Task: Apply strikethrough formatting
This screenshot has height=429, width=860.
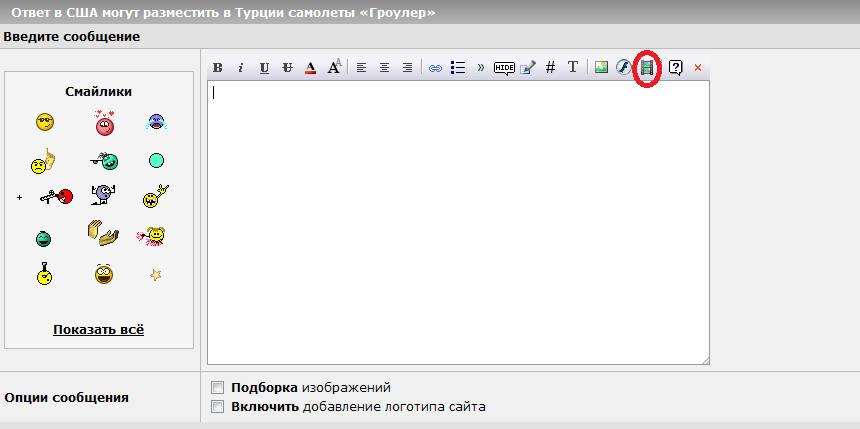Action: coord(287,68)
